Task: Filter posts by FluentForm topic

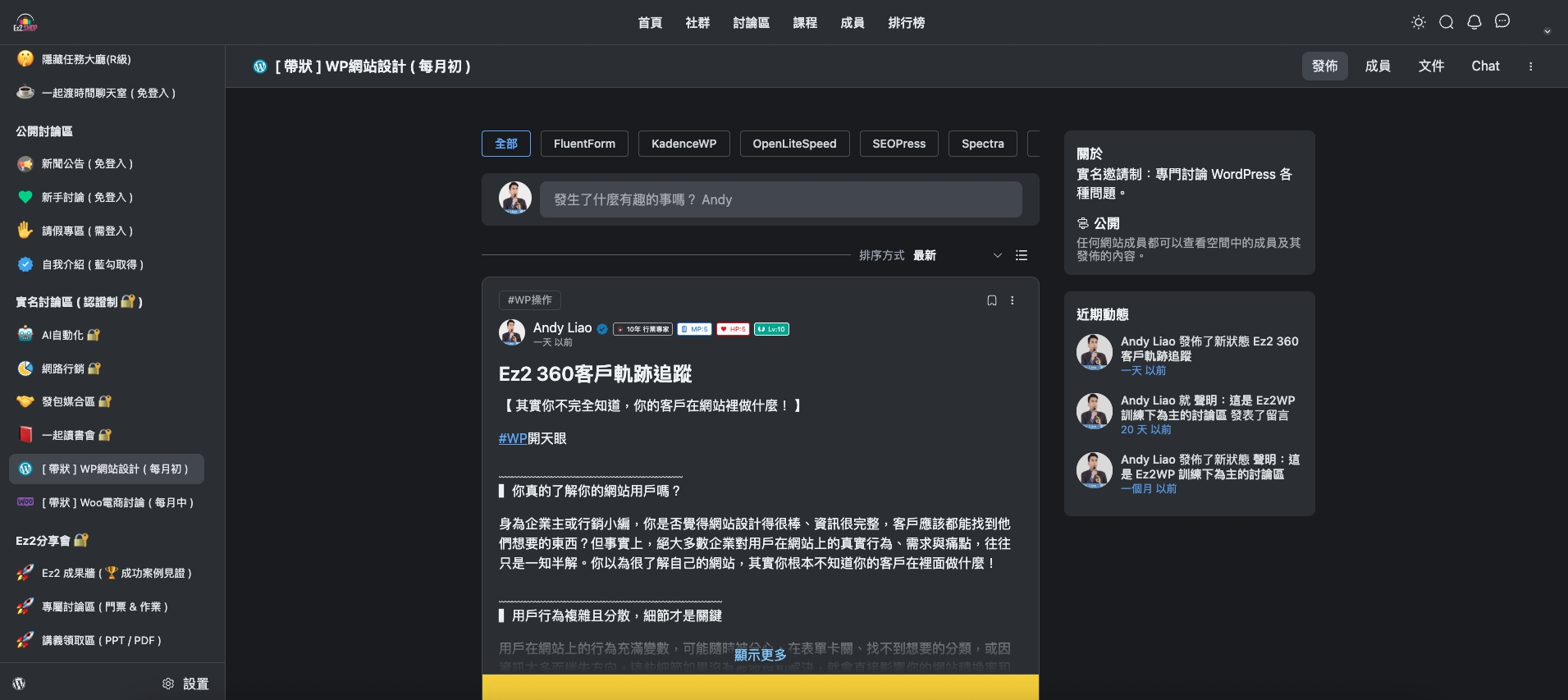Action: pos(584,144)
